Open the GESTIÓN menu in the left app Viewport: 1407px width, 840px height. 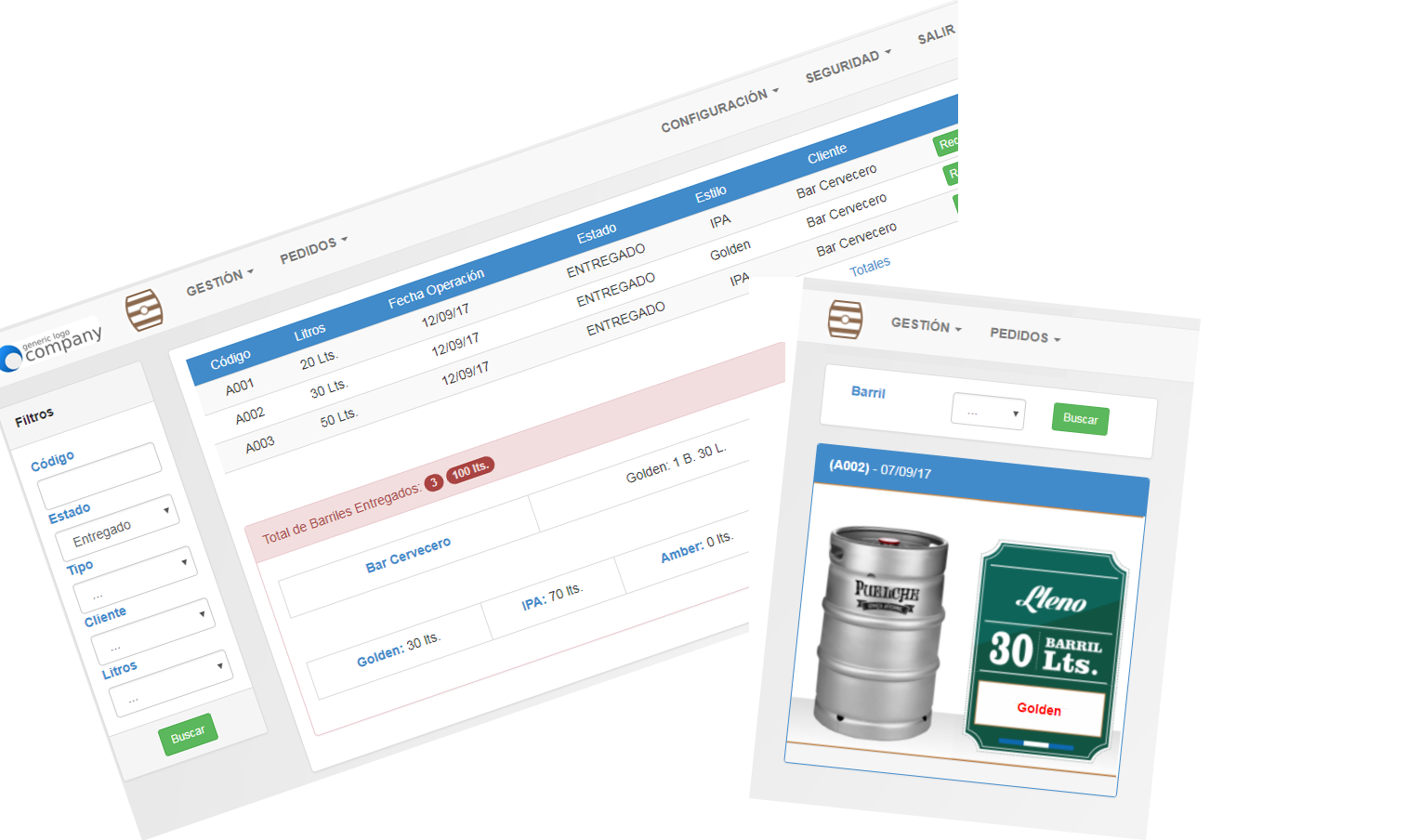(219, 282)
